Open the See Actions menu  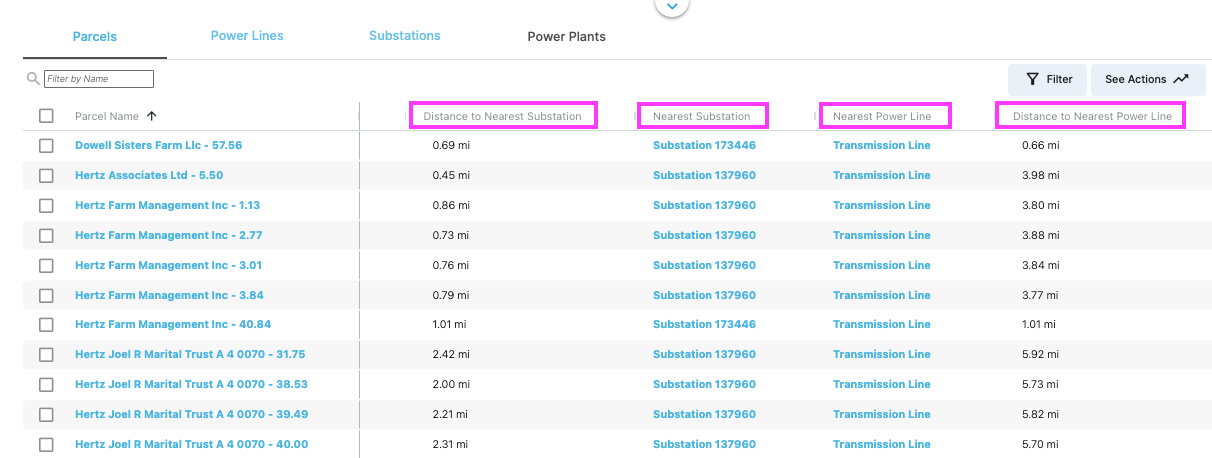pos(1147,79)
